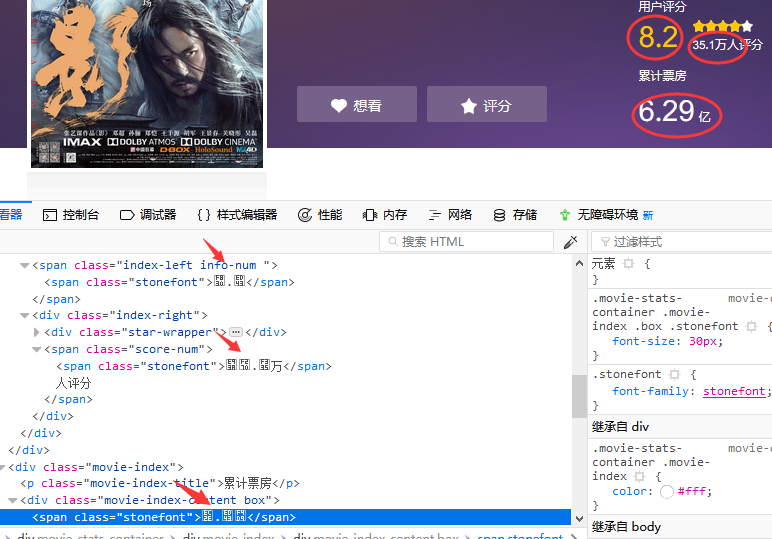Click the 6.29 亿 box office figure
772x539 pixels.
point(675,112)
